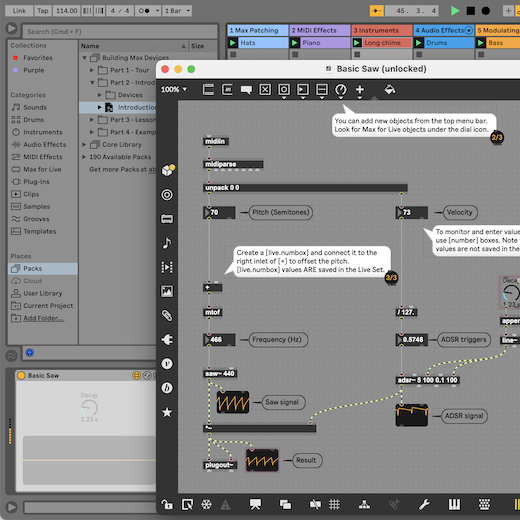Toggle the patcher lock icon in bottom toolbar
This screenshot has height=520, width=520.
click(167, 504)
